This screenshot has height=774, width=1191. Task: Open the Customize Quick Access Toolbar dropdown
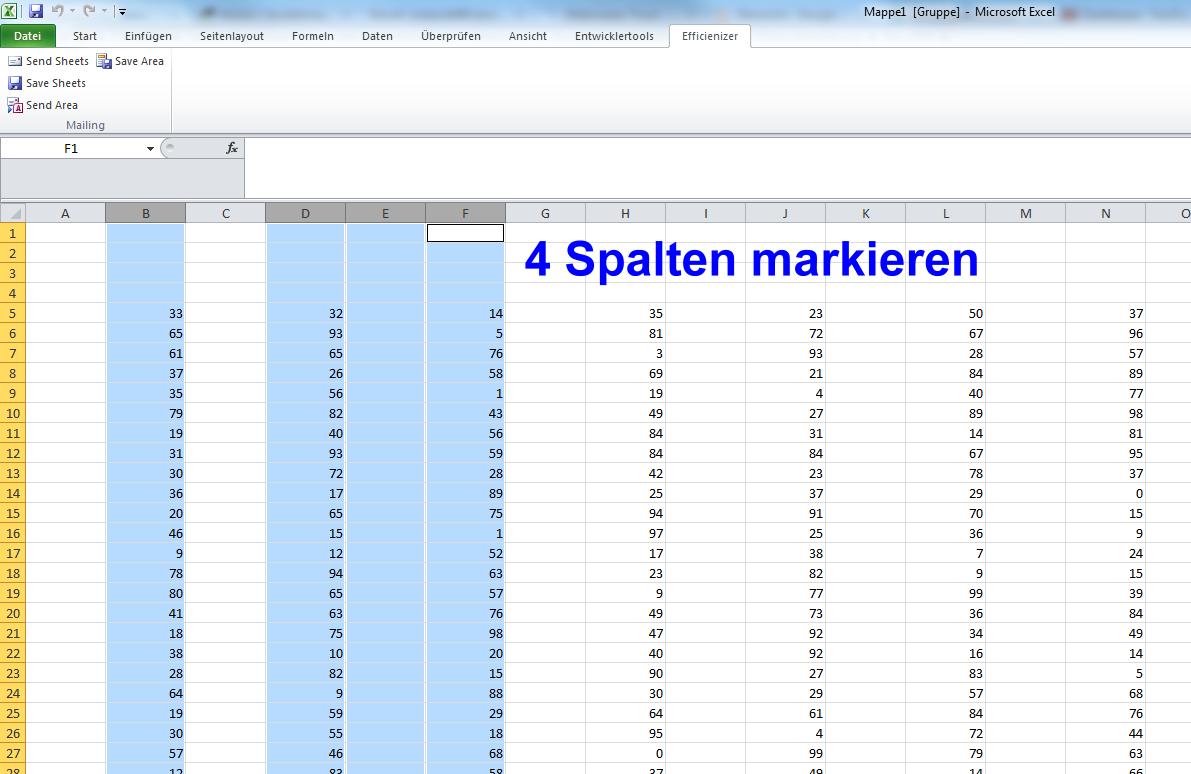pos(122,11)
